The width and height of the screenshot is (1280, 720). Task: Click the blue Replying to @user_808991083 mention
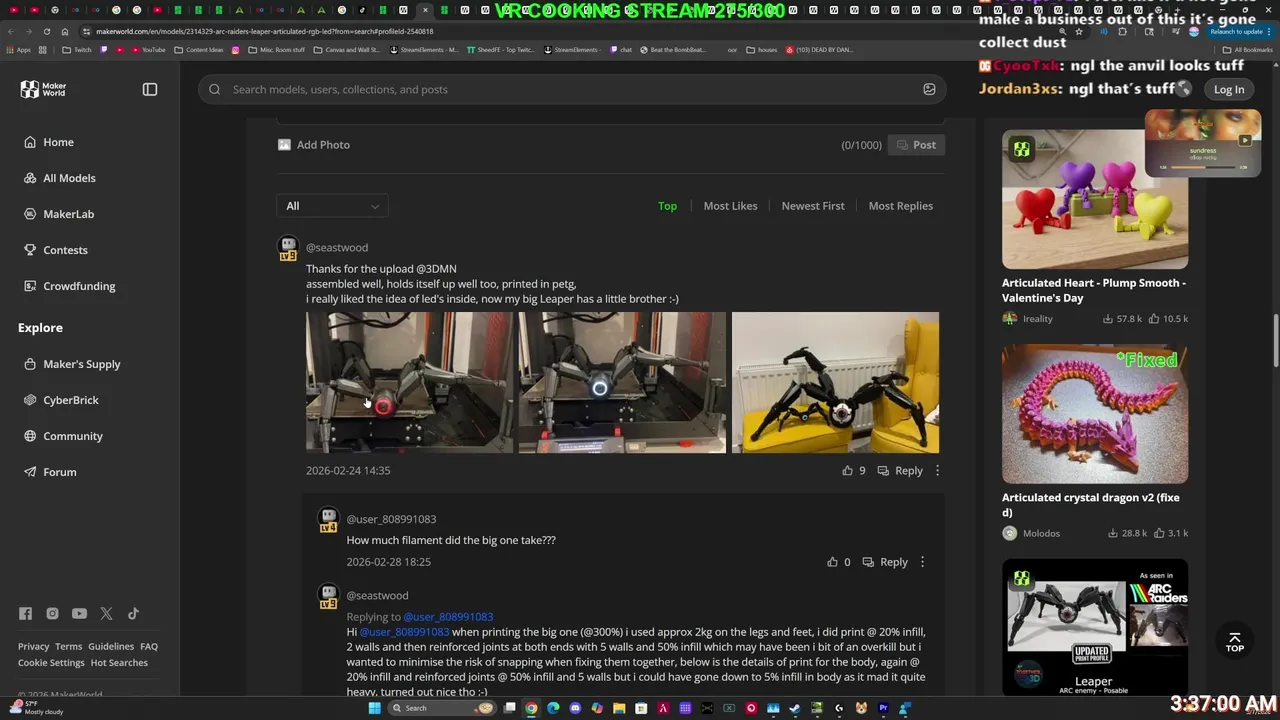point(448,617)
